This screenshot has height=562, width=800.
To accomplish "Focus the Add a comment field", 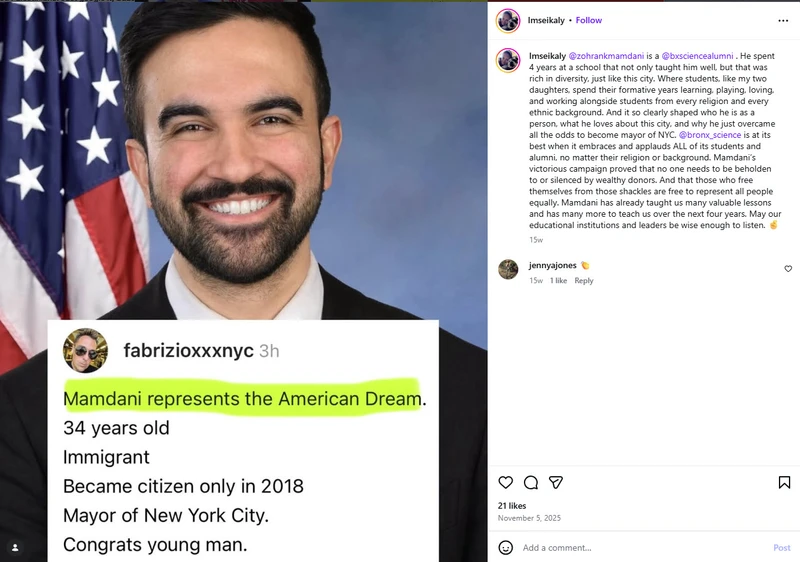I will [643, 548].
